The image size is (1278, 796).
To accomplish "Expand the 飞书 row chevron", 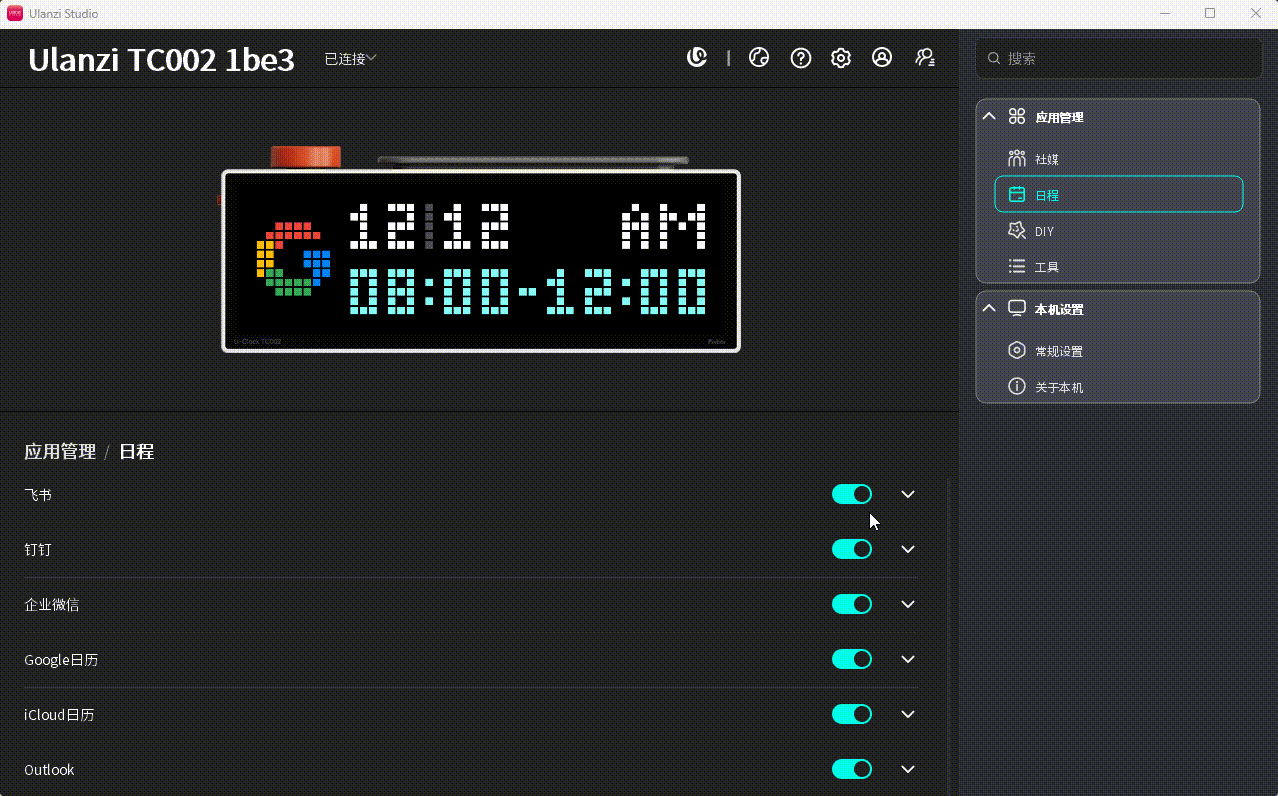I will tap(908, 494).
